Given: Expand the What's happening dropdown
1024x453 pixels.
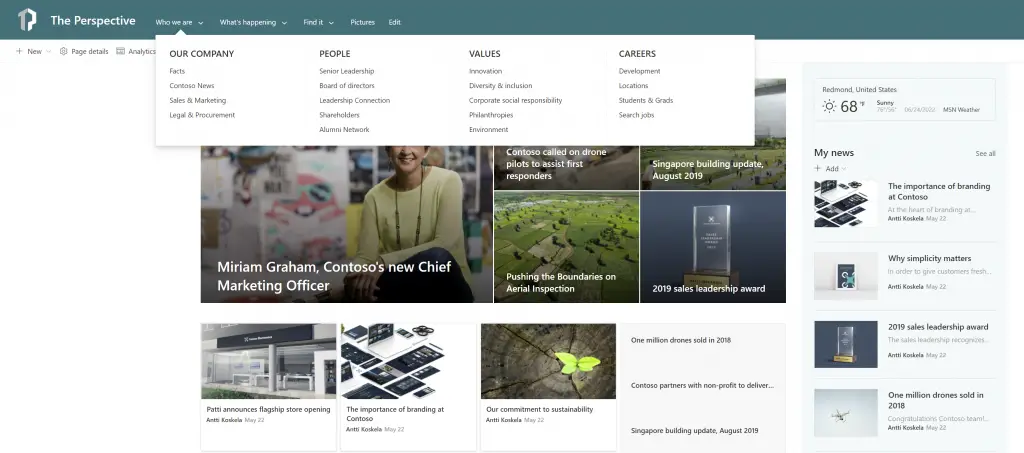Looking at the screenshot, I should (284, 22).
